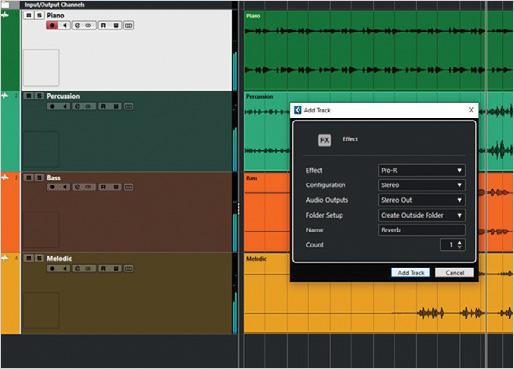Click the Name field containing Reverb
Image resolution: width=514 pixels, height=369 pixels.
422,230
